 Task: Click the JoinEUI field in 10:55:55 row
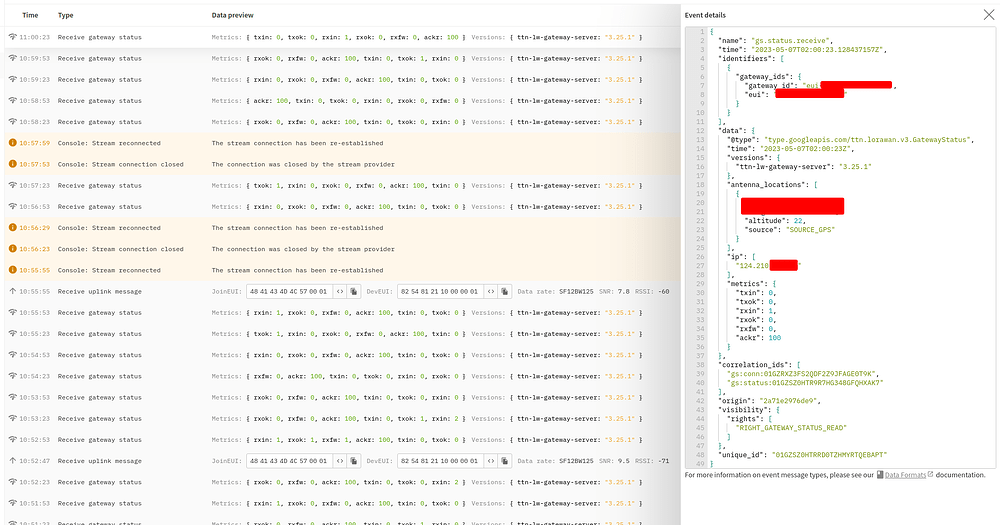click(x=291, y=292)
